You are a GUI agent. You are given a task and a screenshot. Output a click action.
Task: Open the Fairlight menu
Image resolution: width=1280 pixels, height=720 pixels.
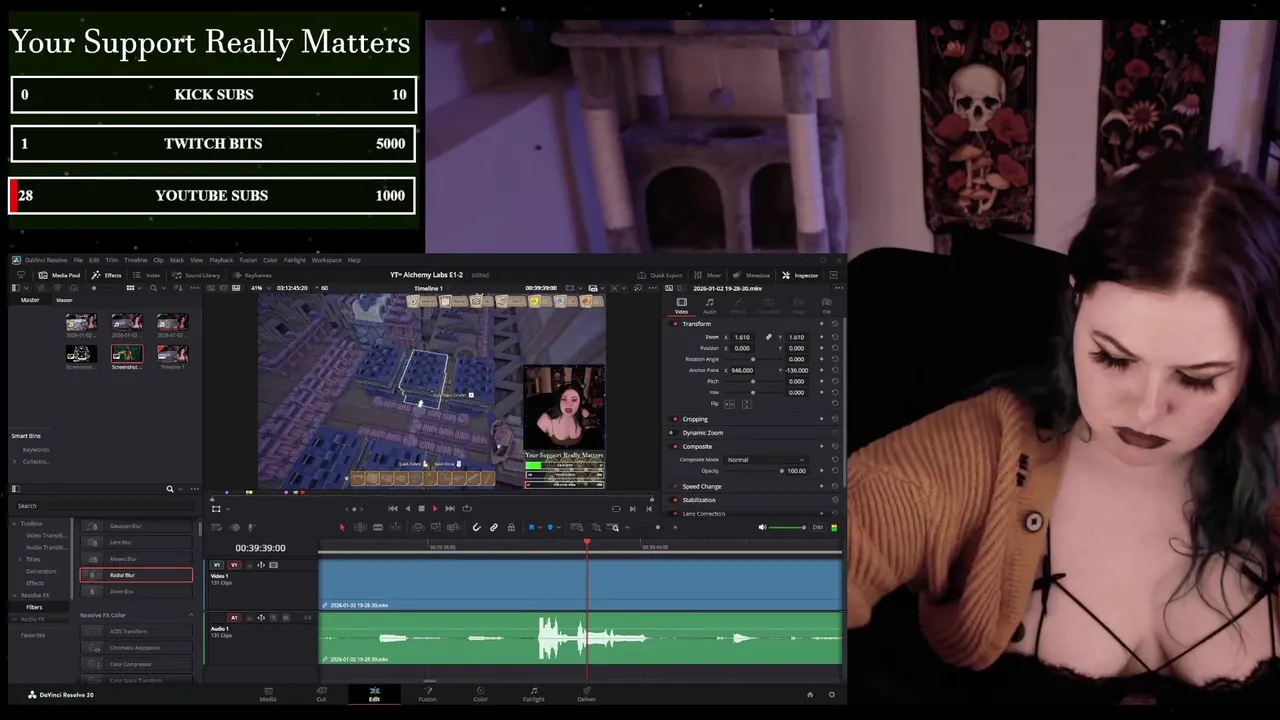click(295, 260)
